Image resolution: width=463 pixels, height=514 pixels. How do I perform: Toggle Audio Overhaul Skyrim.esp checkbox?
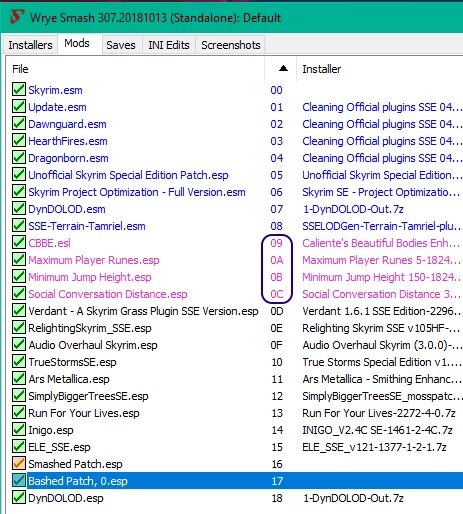coord(19,345)
